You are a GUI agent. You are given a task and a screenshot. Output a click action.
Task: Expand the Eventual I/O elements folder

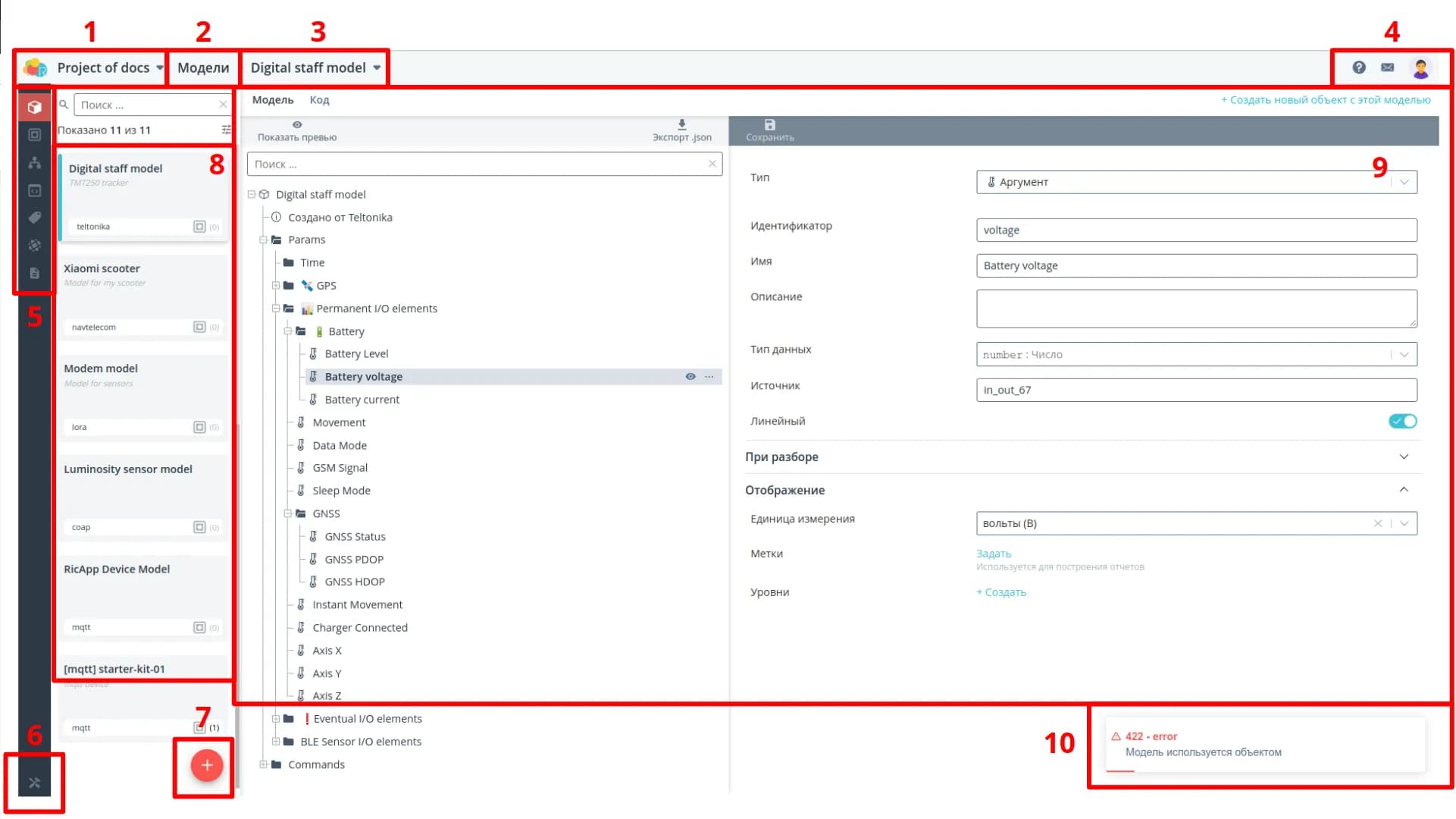(276, 719)
